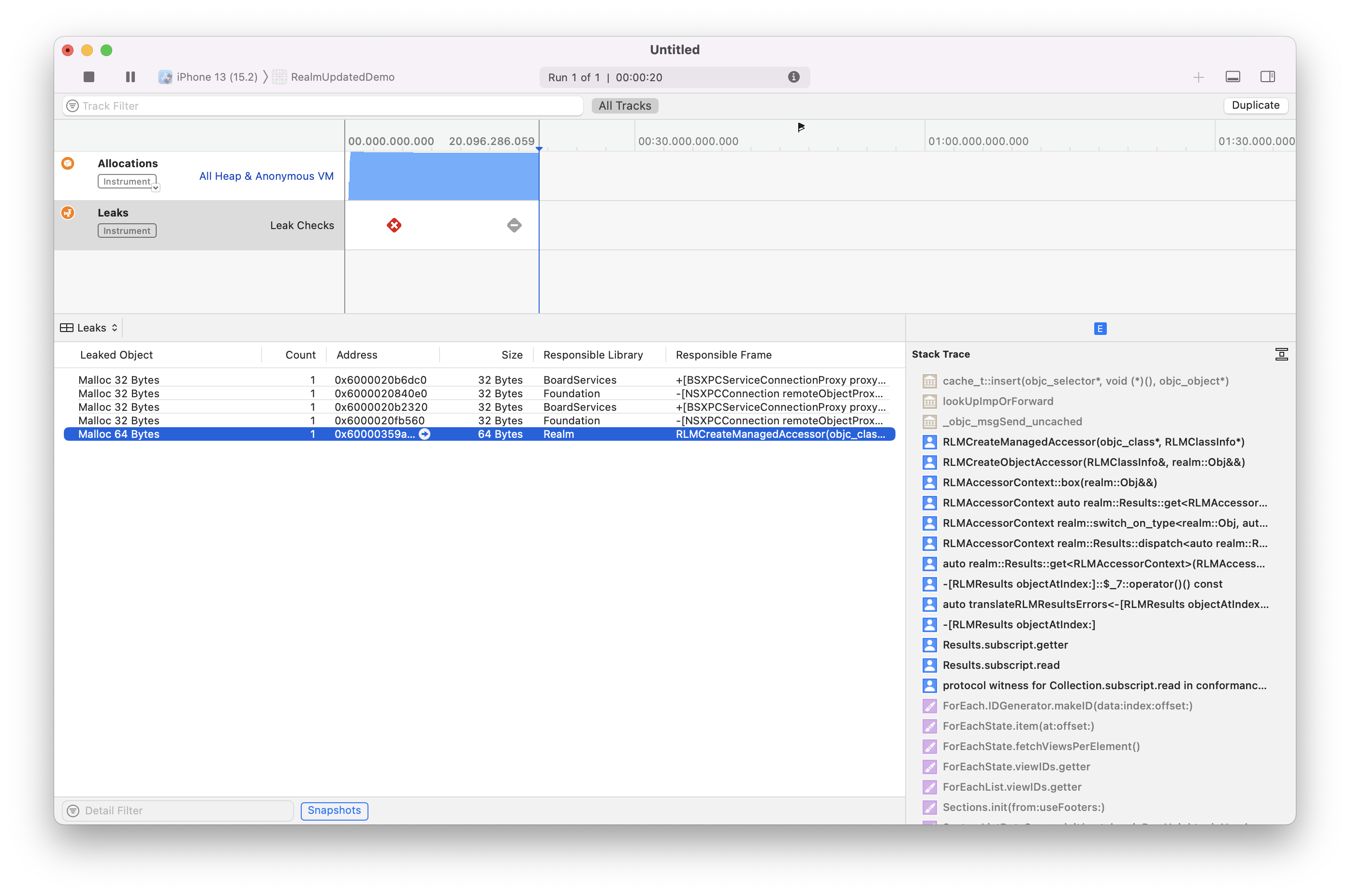Select leak row at address 0x6000020b6dc0
The width and height of the screenshot is (1350, 896).
click(x=479, y=380)
